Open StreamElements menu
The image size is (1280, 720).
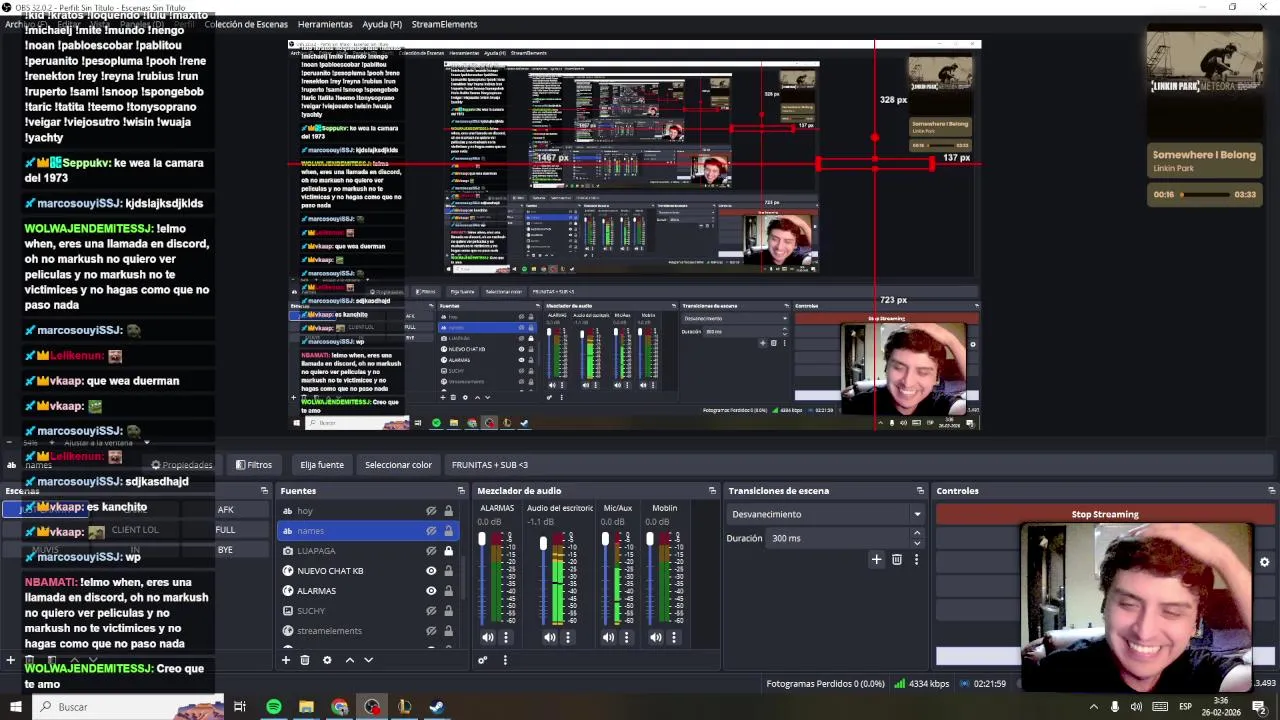(x=444, y=24)
